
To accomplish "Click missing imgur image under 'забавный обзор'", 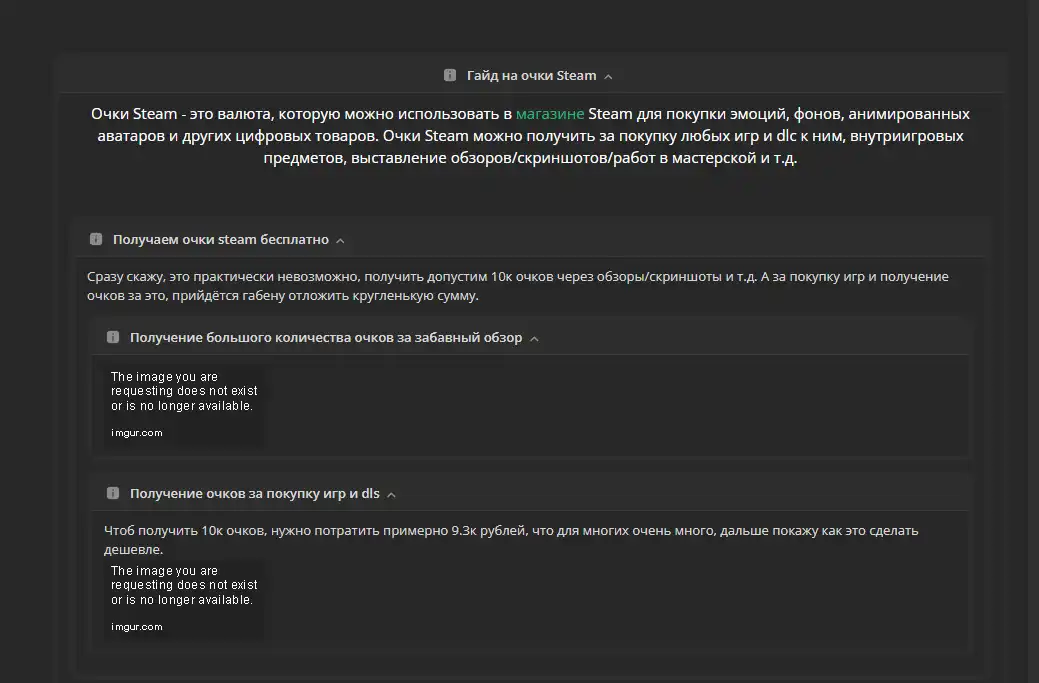I will pyautogui.click(x=184, y=405).
